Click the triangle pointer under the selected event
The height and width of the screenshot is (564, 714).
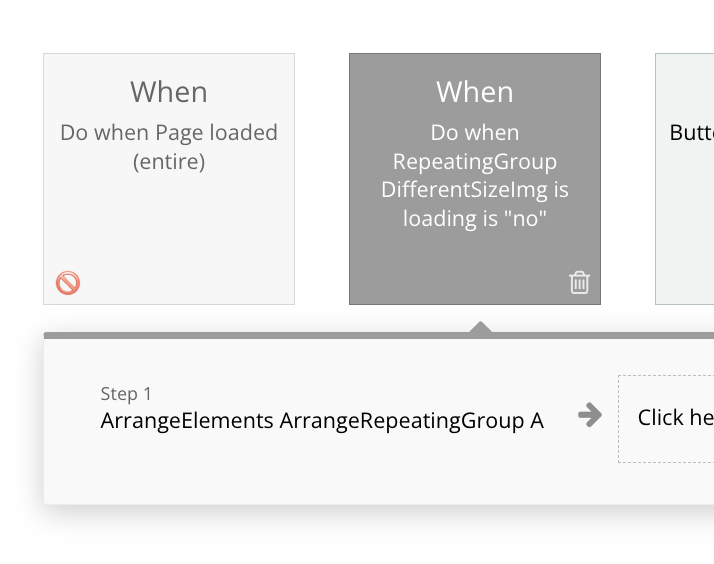click(480, 327)
